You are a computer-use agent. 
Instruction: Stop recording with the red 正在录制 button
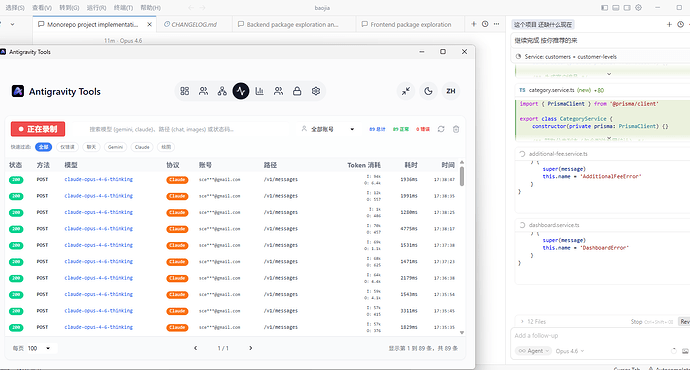tap(38, 129)
